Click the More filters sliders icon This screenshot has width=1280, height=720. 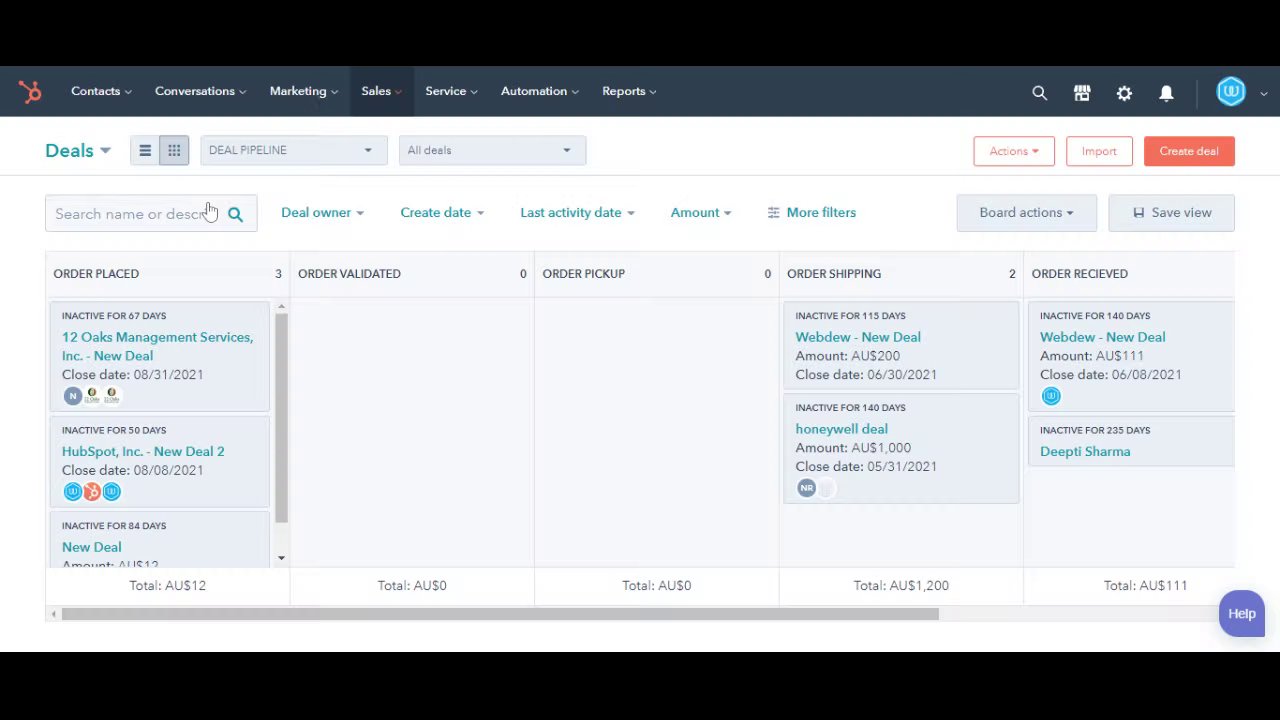pos(773,213)
